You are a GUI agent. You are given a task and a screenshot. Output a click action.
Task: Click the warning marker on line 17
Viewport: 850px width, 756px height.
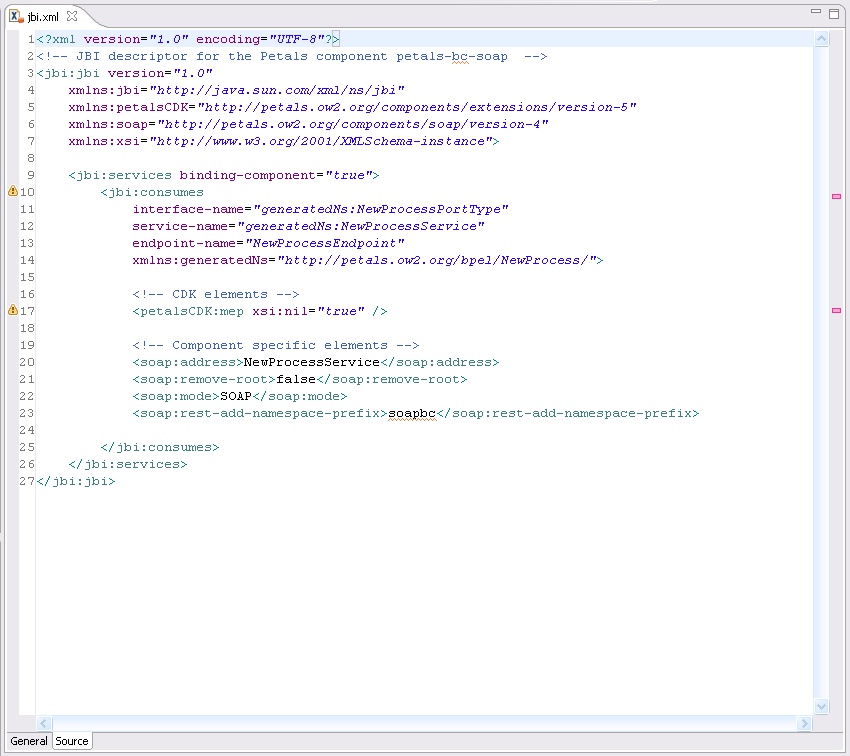[x=12, y=310]
